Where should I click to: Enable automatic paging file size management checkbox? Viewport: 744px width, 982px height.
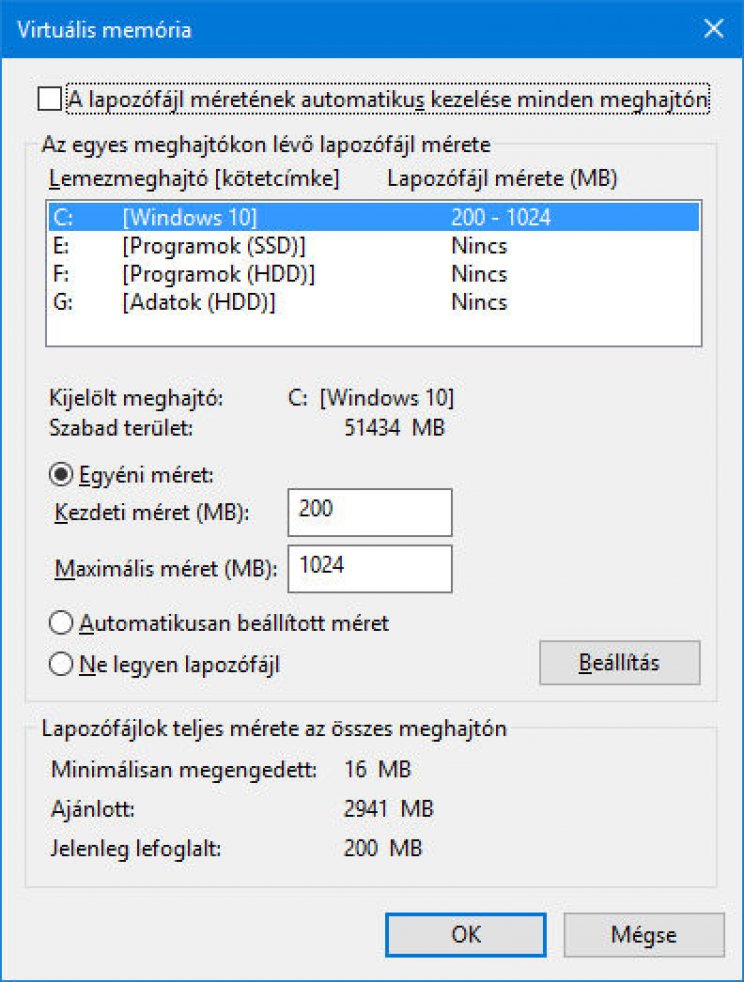(x=49, y=99)
